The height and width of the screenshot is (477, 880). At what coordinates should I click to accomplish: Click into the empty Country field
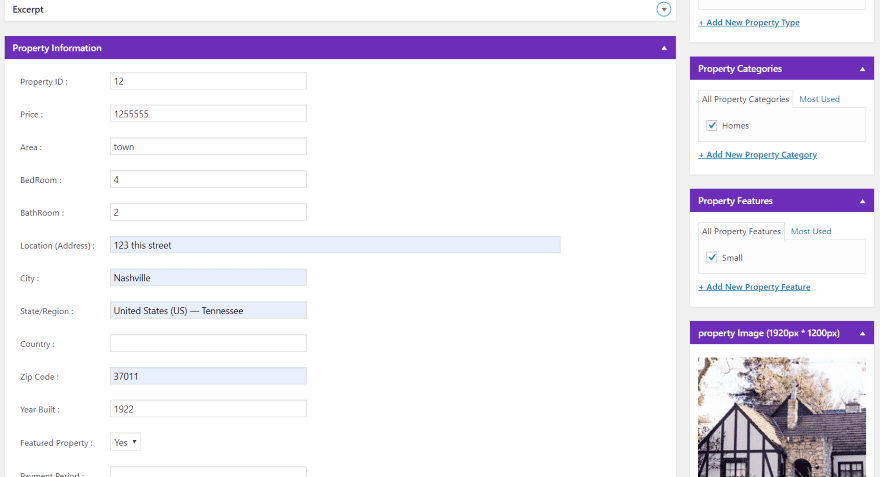208,343
